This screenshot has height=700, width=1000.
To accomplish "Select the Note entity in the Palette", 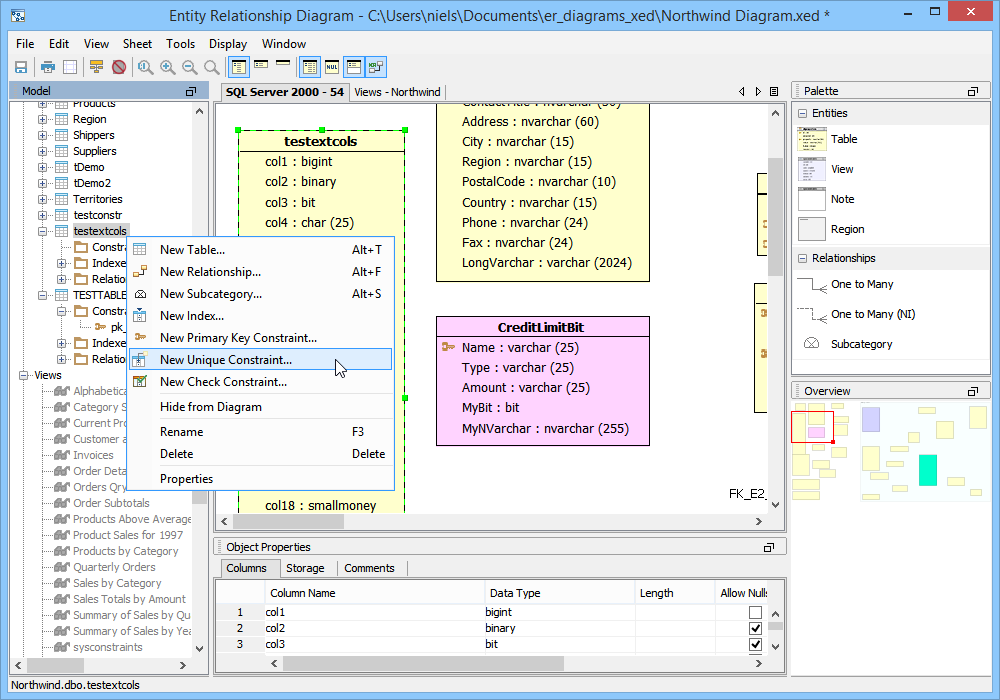I will coord(842,200).
